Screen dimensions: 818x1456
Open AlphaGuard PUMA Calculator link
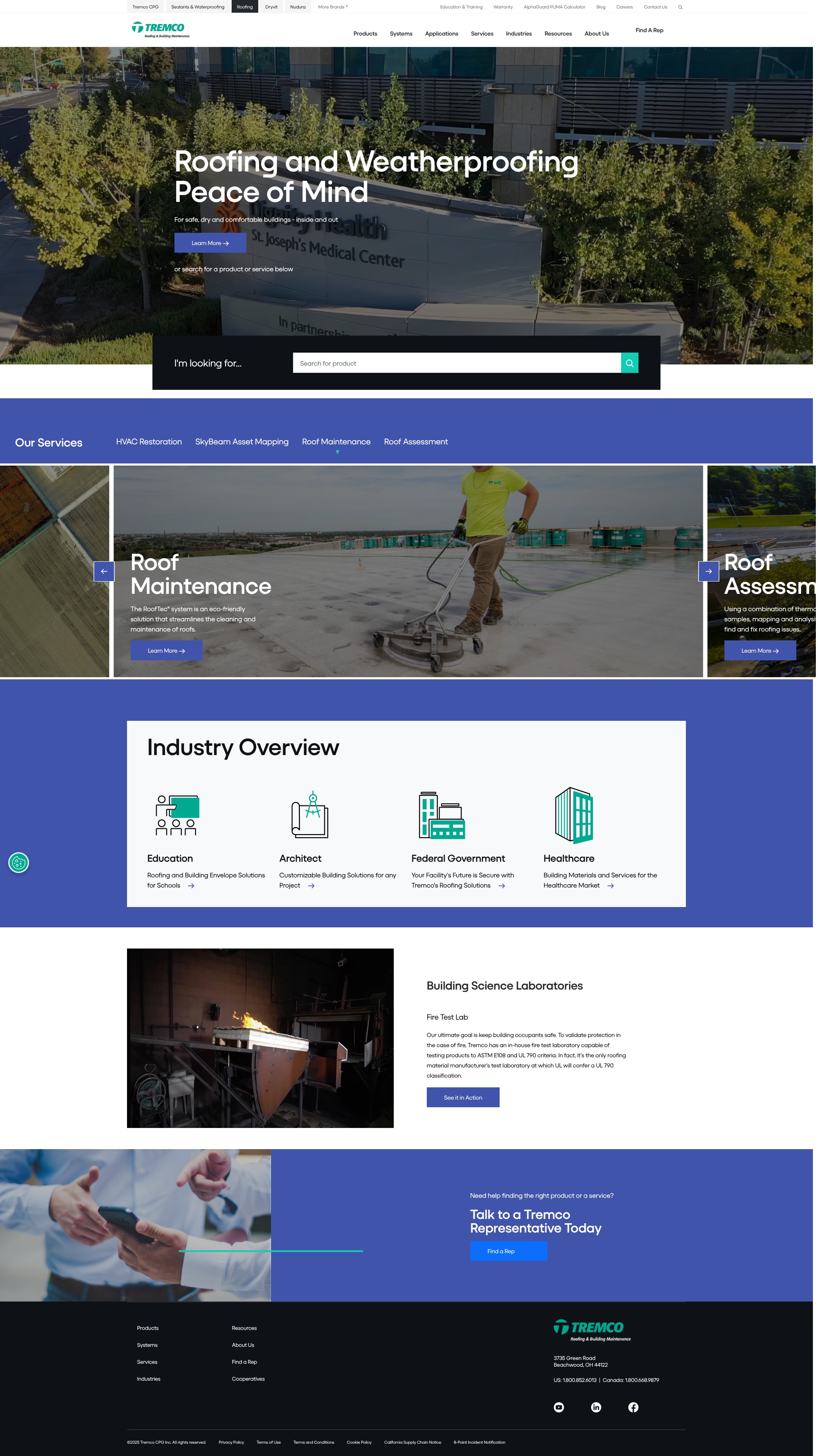click(x=555, y=7)
